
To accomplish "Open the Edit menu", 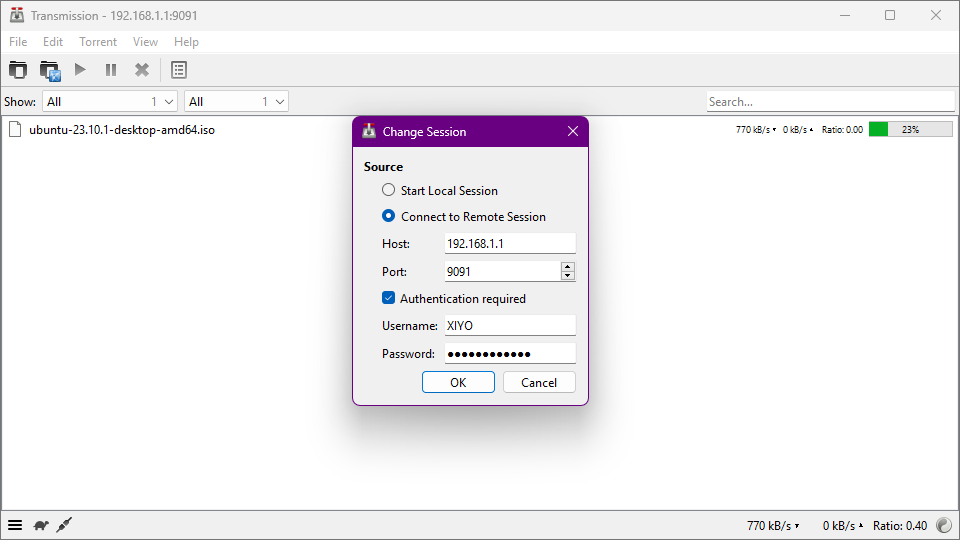I will [53, 42].
